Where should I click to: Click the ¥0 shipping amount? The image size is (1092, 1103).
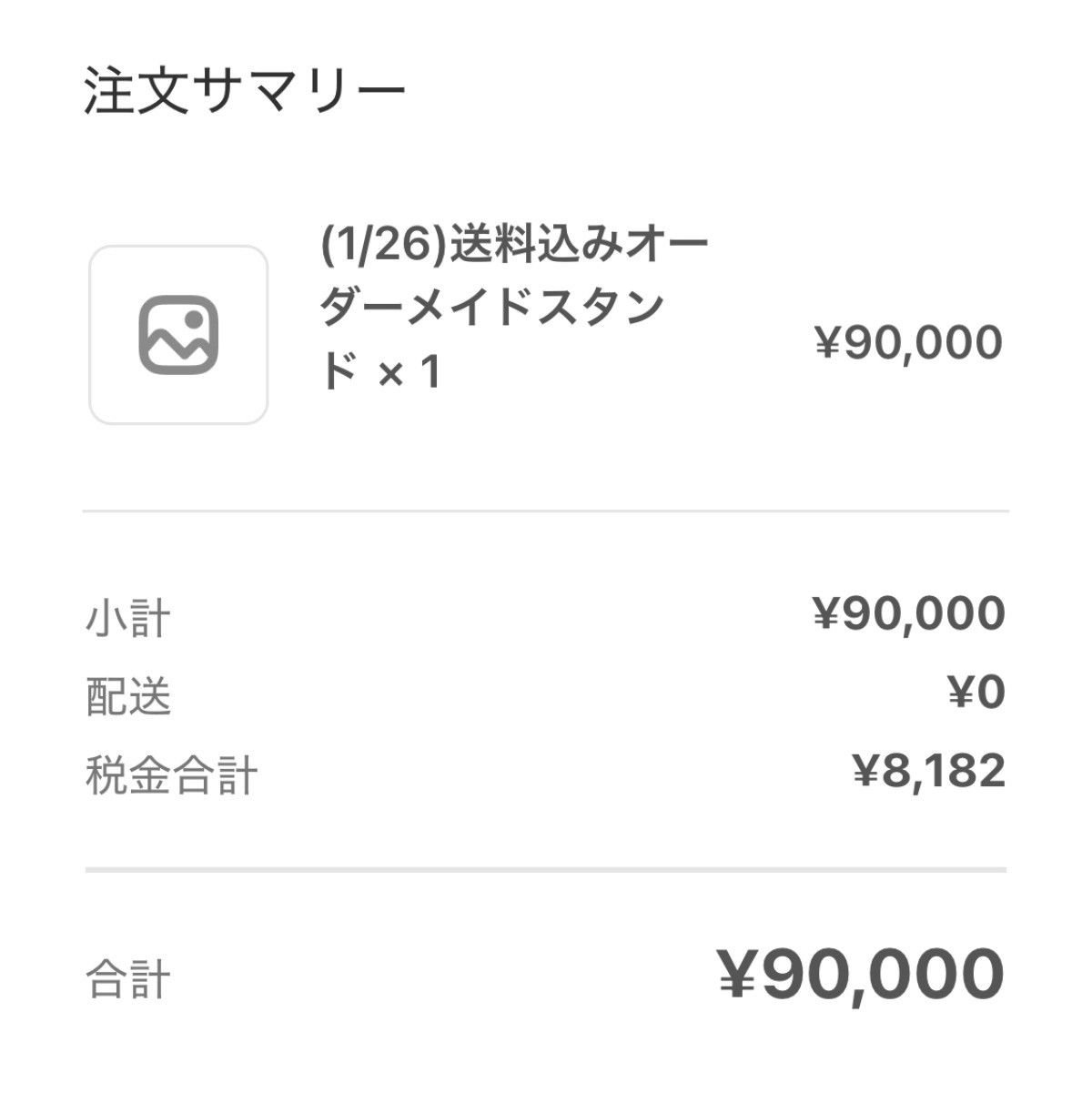[976, 693]
